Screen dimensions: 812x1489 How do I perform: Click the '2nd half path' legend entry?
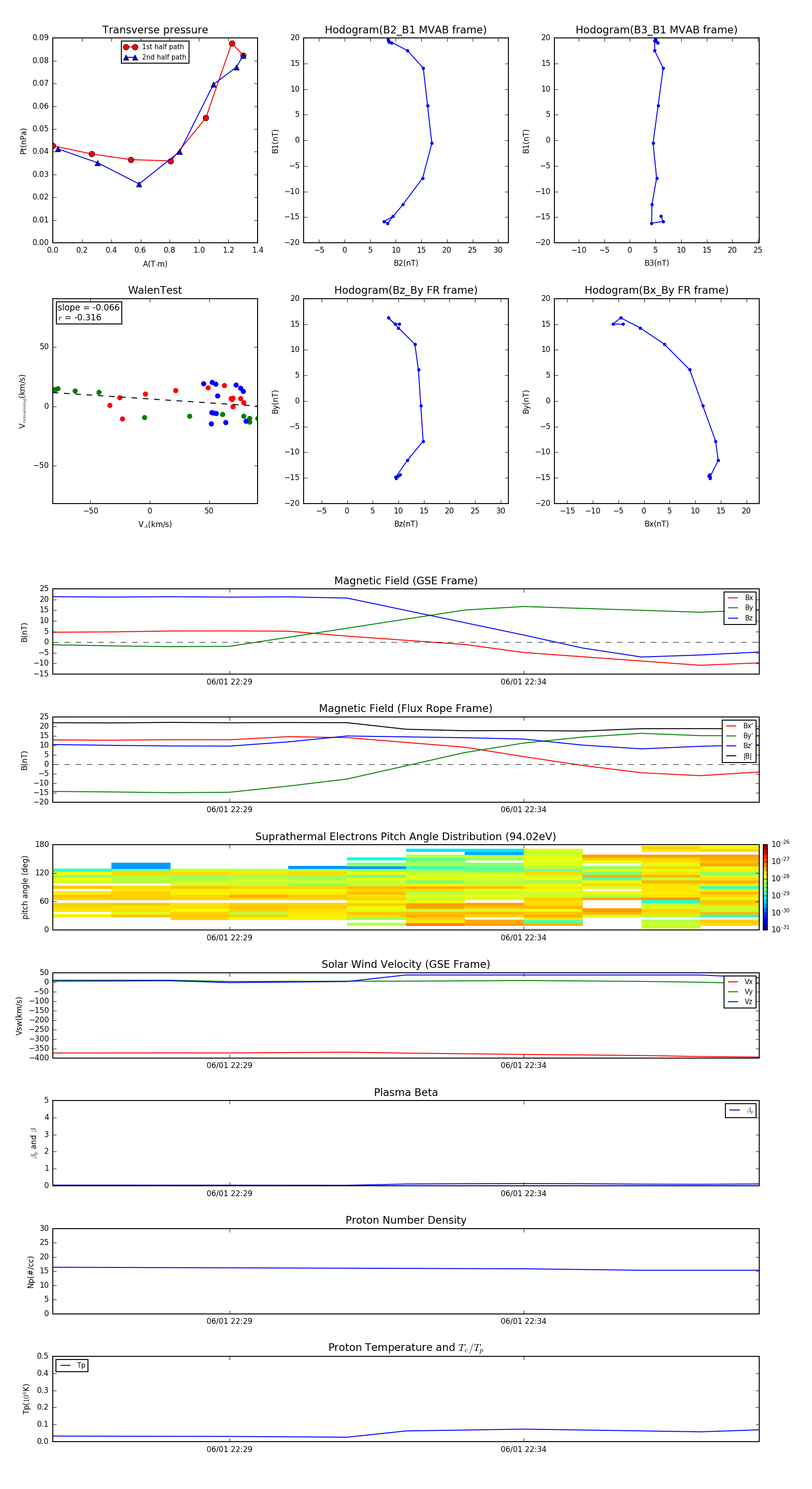coord(155,57)
